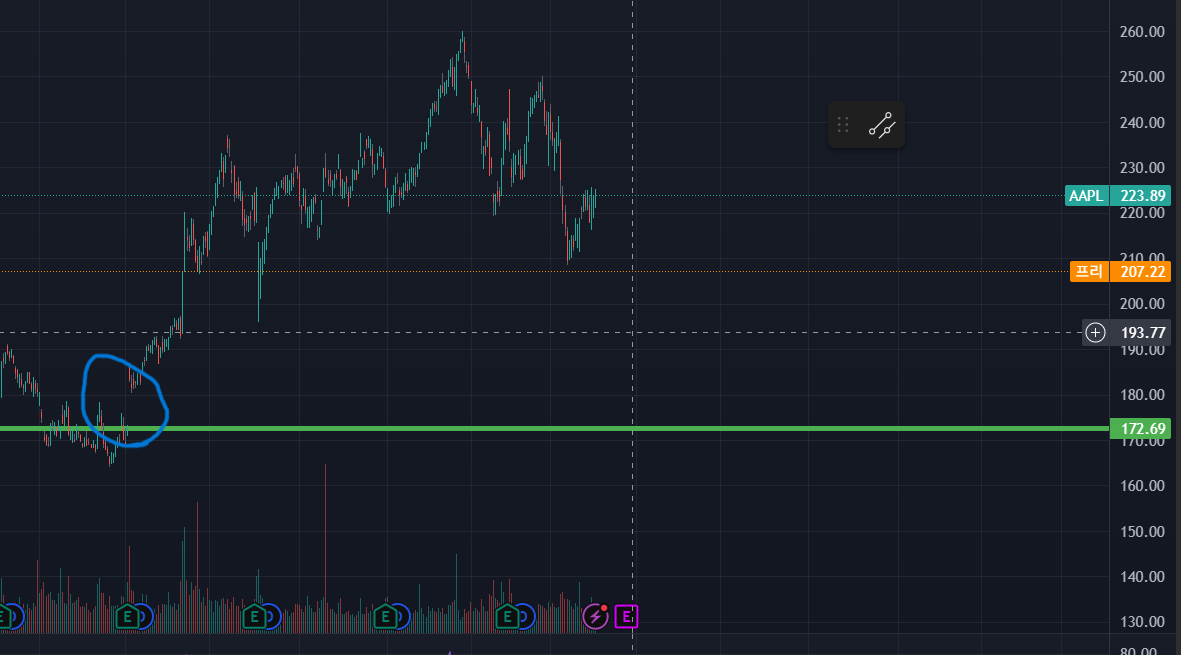The image size is (1181, 655).
Task: Open the purple lightning bolt news icon
Action: click(x=596, y=616)
